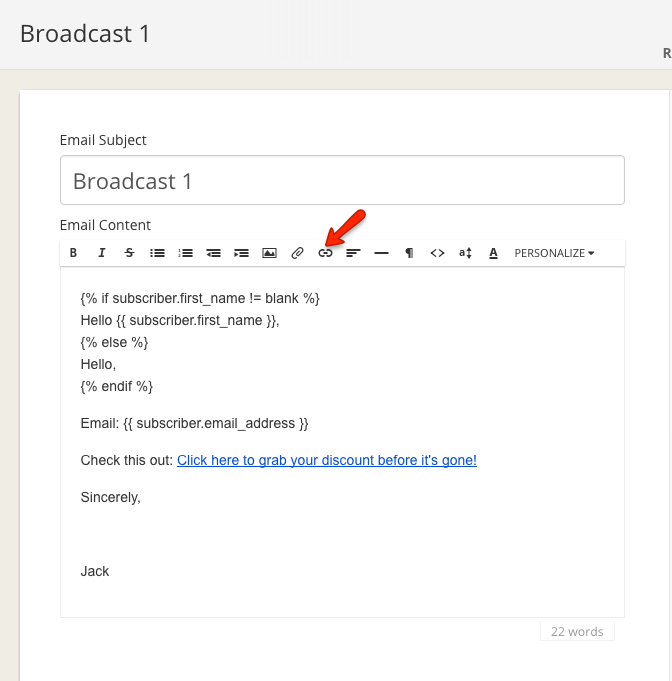672x681 pixels.
Task: Click the 'Check this out:' text
Action: [126, 460]
